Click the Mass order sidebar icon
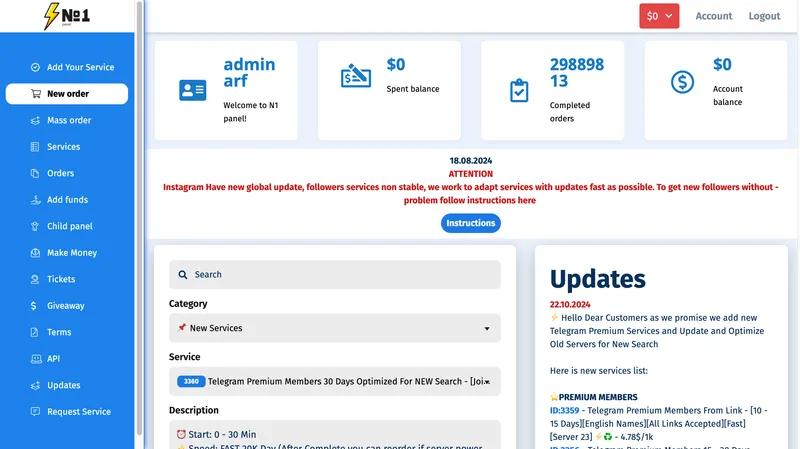This screenshot has height=449, width=800. pyautogui.click(x=36, y=120)
